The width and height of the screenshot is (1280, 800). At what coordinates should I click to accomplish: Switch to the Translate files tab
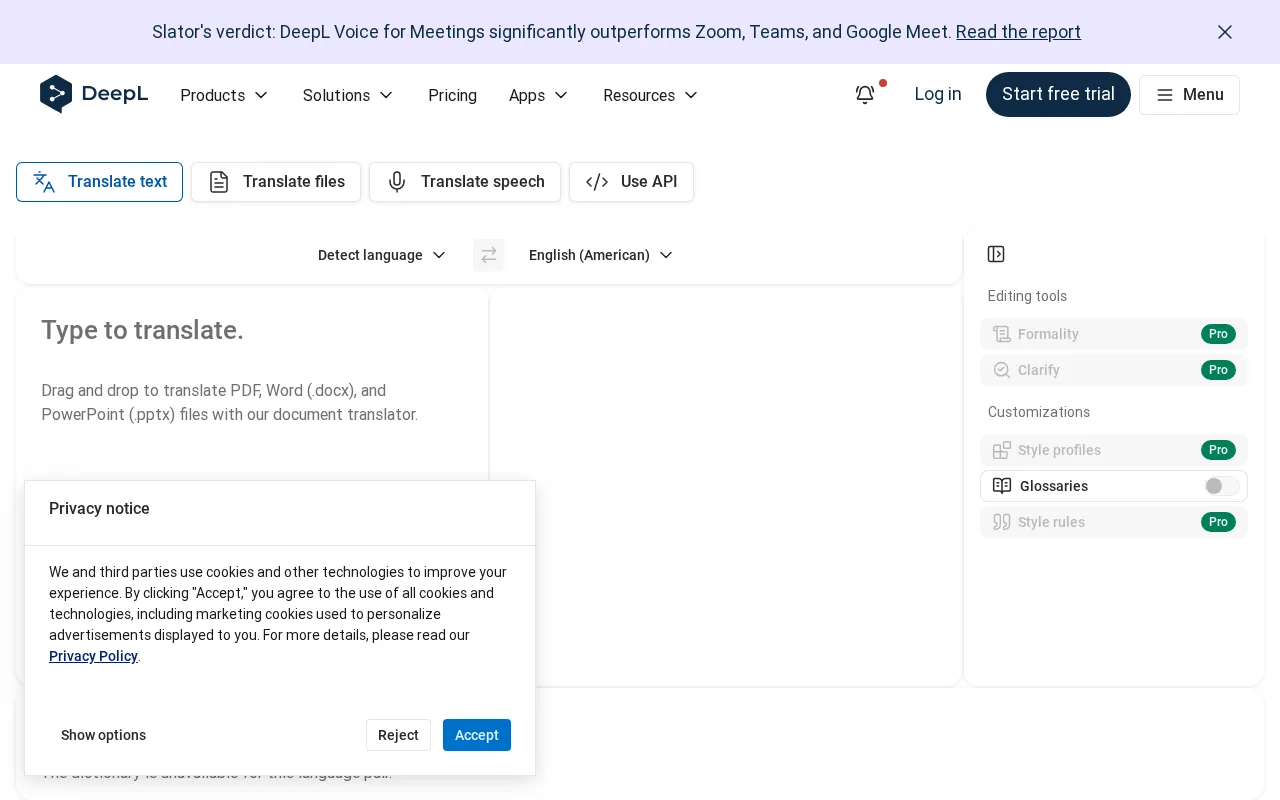[276, 182]
